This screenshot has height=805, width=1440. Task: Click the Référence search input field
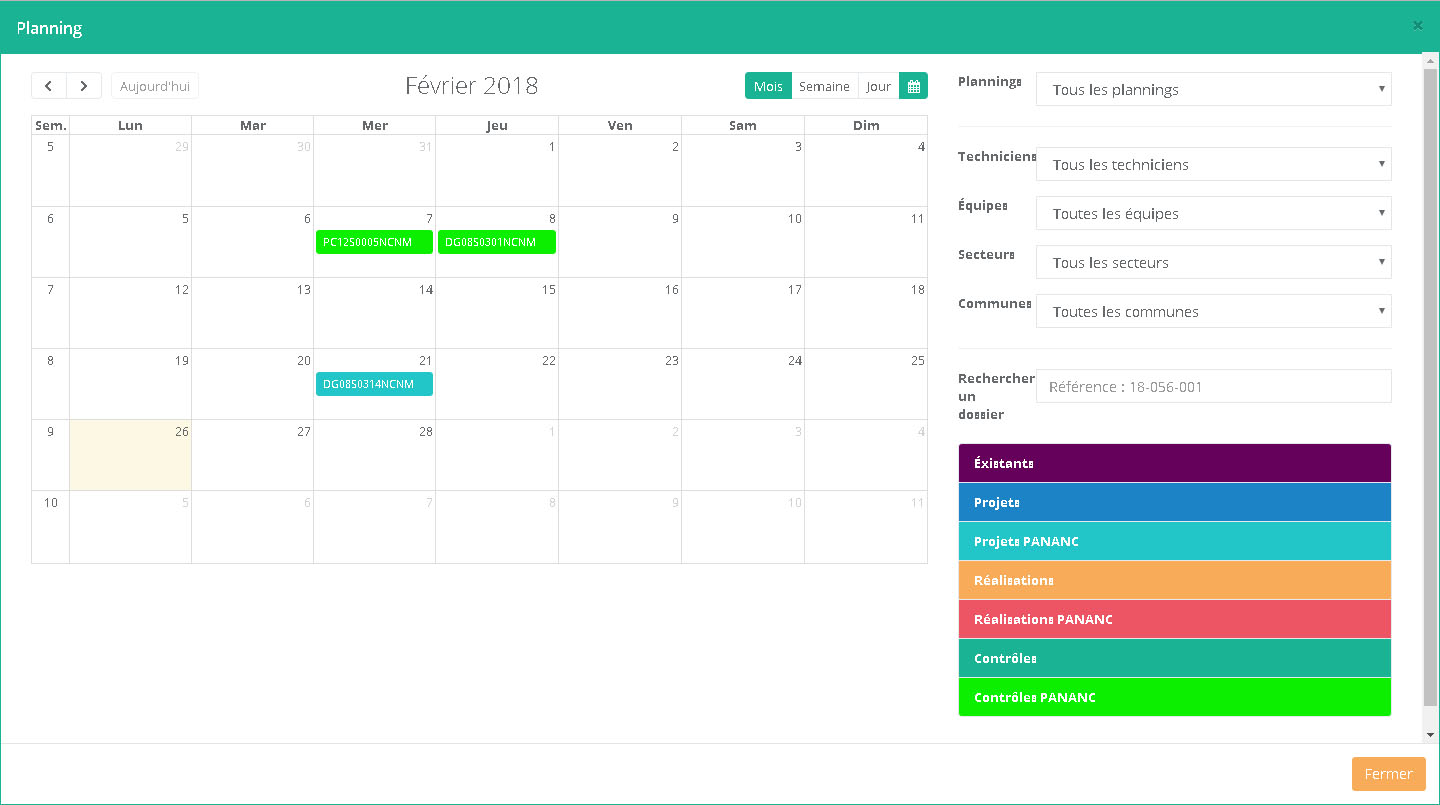point(1213,386)
